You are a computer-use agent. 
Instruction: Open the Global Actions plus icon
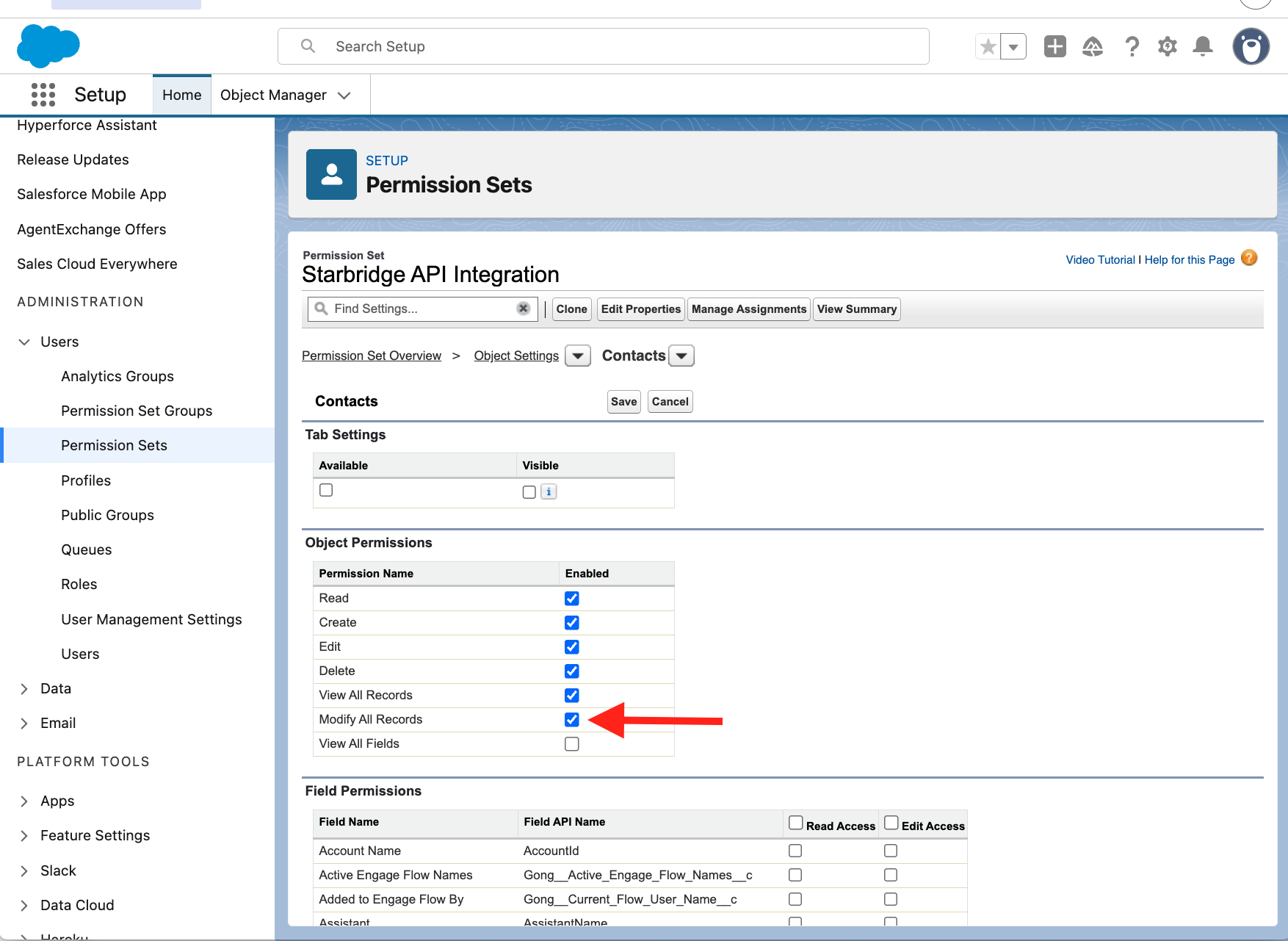tap(1055, 46)
